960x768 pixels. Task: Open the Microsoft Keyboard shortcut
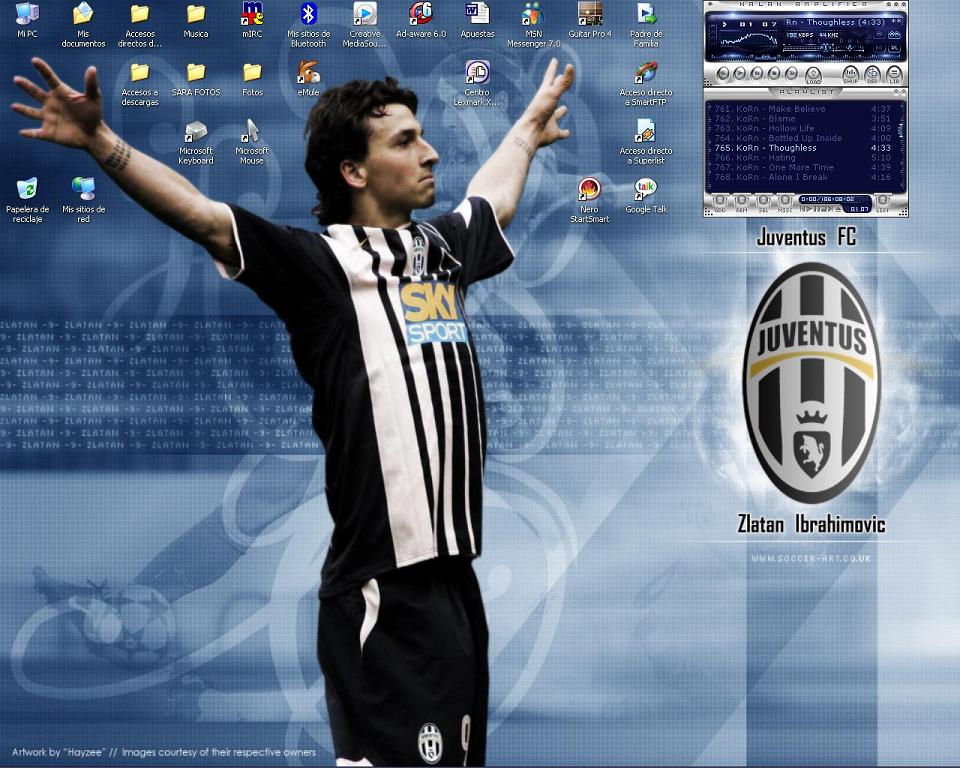click(x=196, y=142)
